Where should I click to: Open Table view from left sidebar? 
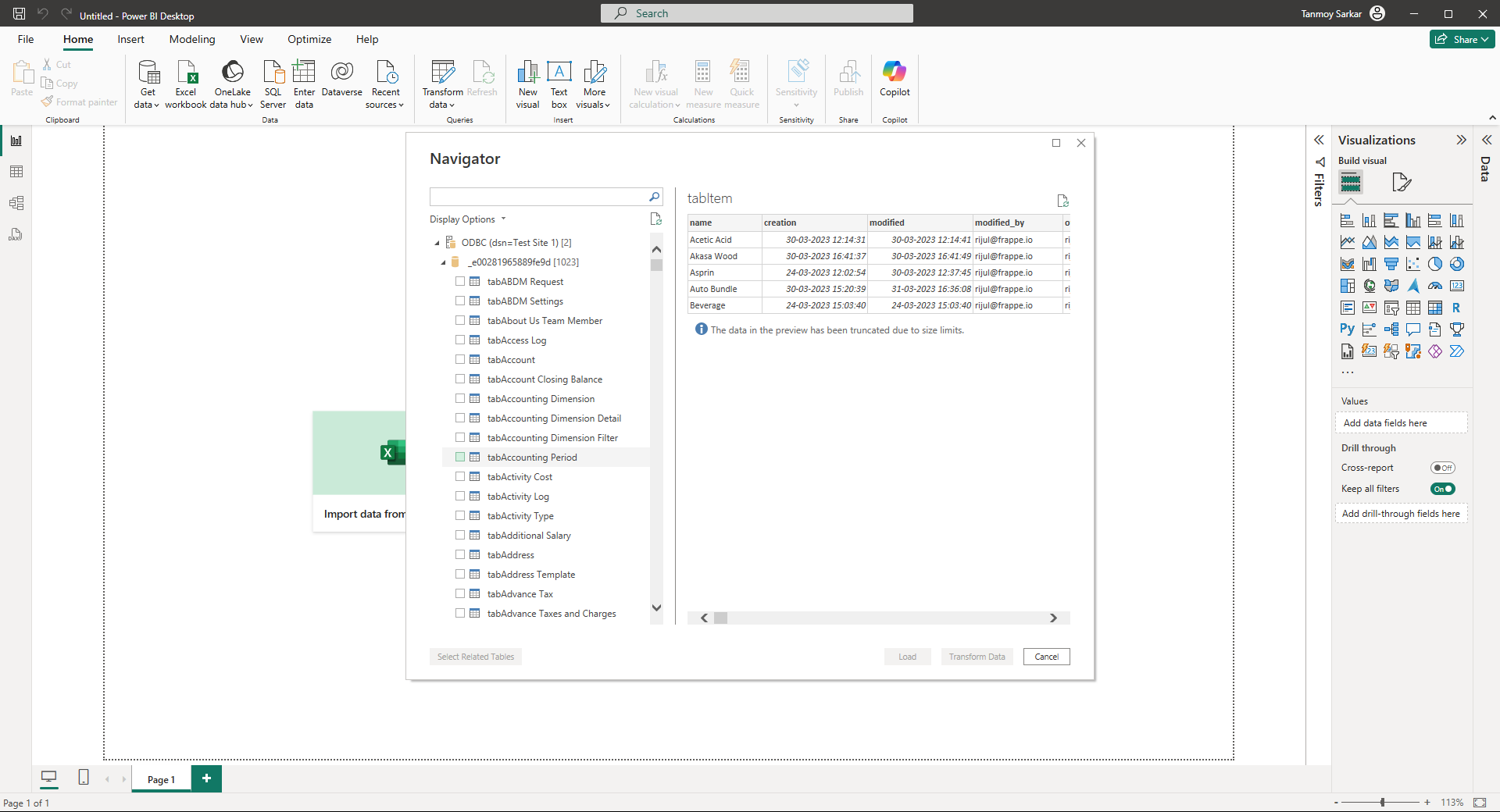tap(16, 172)
